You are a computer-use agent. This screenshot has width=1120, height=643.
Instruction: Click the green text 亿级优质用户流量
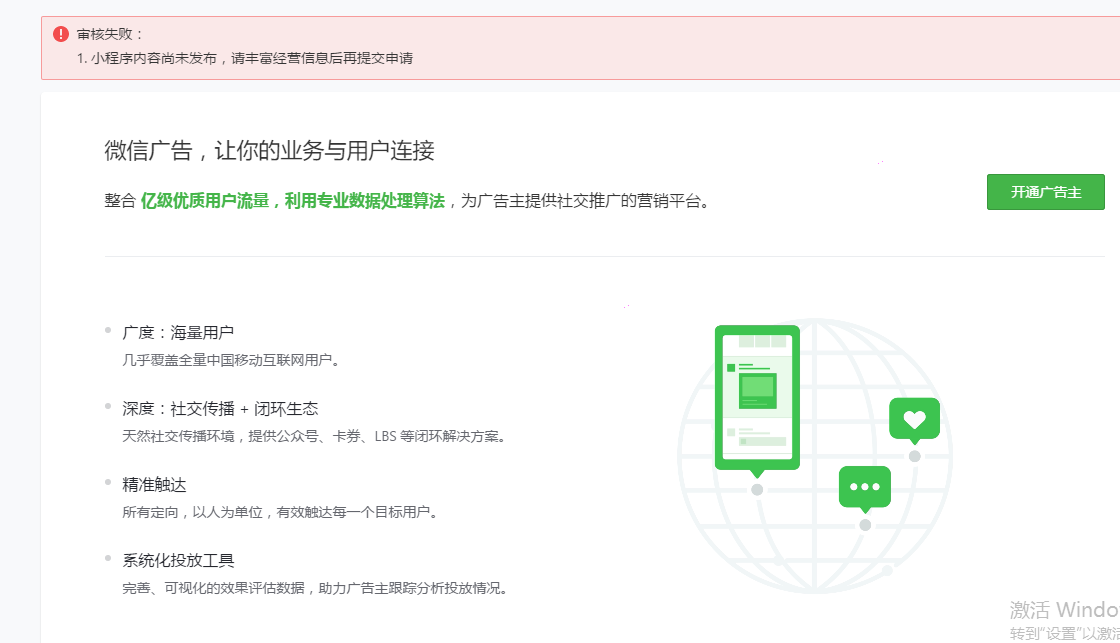(x=205, y=201)
